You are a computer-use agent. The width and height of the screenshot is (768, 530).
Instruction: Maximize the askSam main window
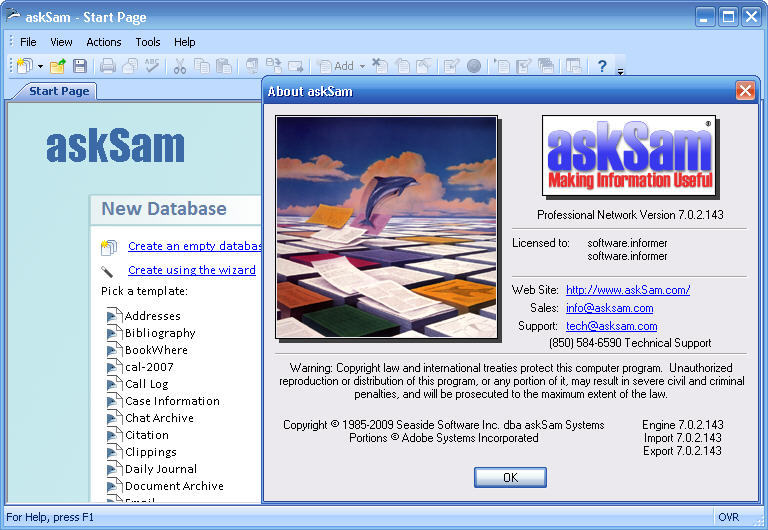click(x=728, y=17)
